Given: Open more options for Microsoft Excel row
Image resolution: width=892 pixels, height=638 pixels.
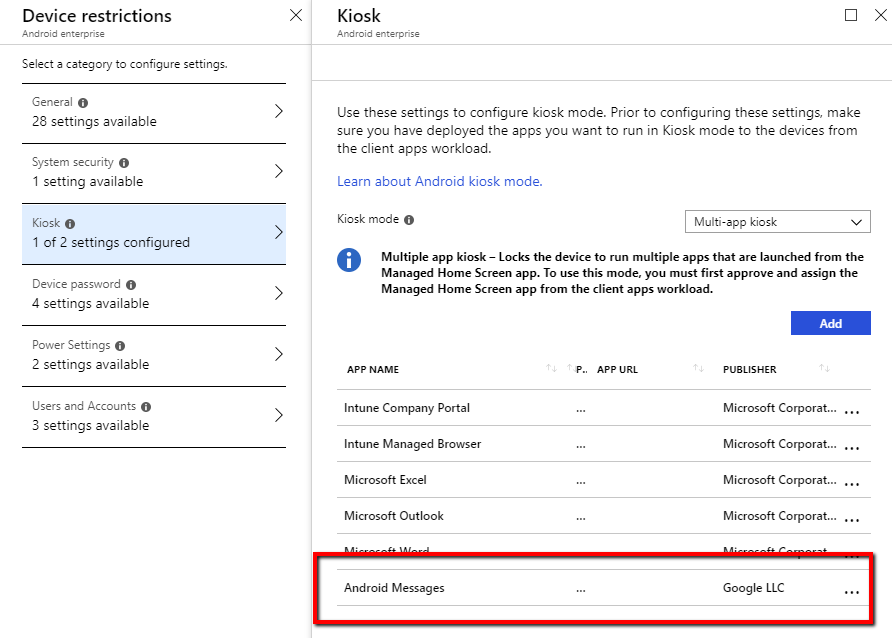Looking at the screenshot, I should (852, 484).
